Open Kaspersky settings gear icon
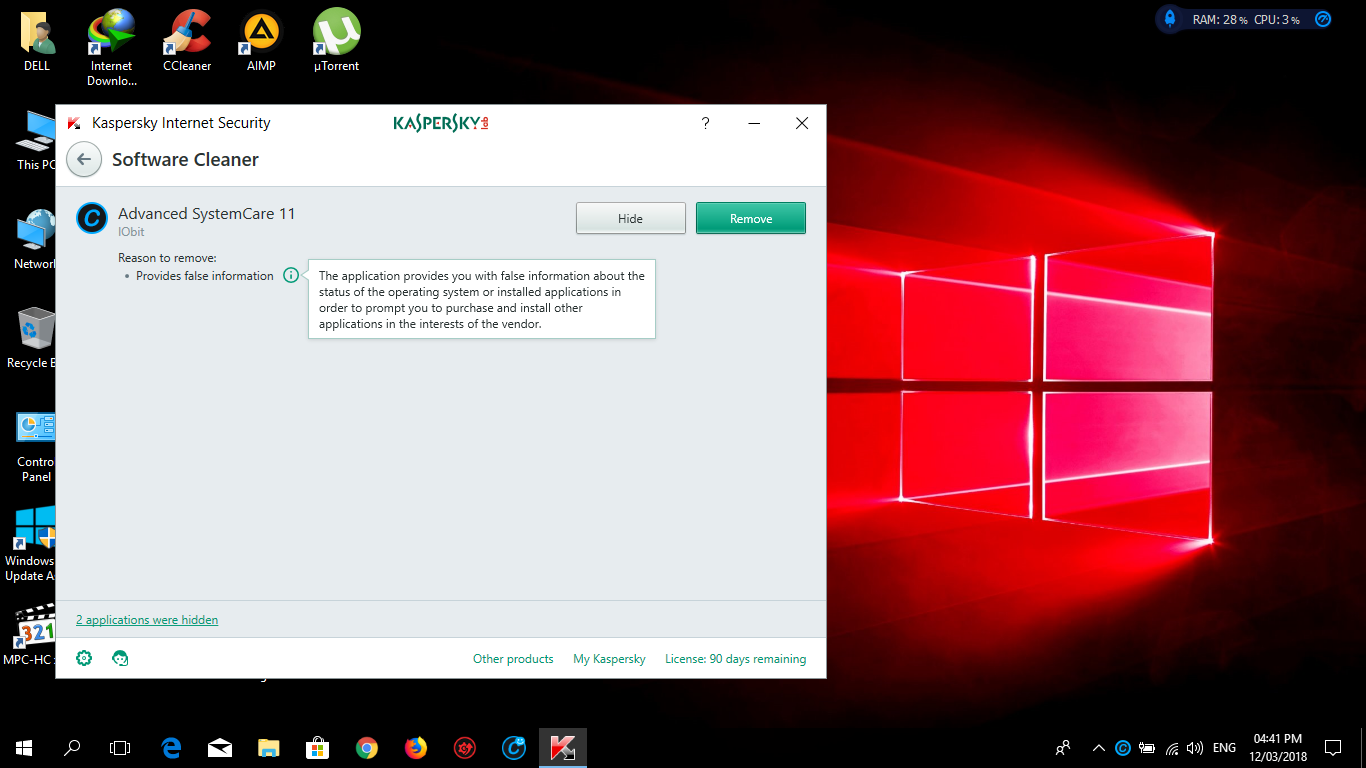1366x768 pixels. tap(85, 658)
